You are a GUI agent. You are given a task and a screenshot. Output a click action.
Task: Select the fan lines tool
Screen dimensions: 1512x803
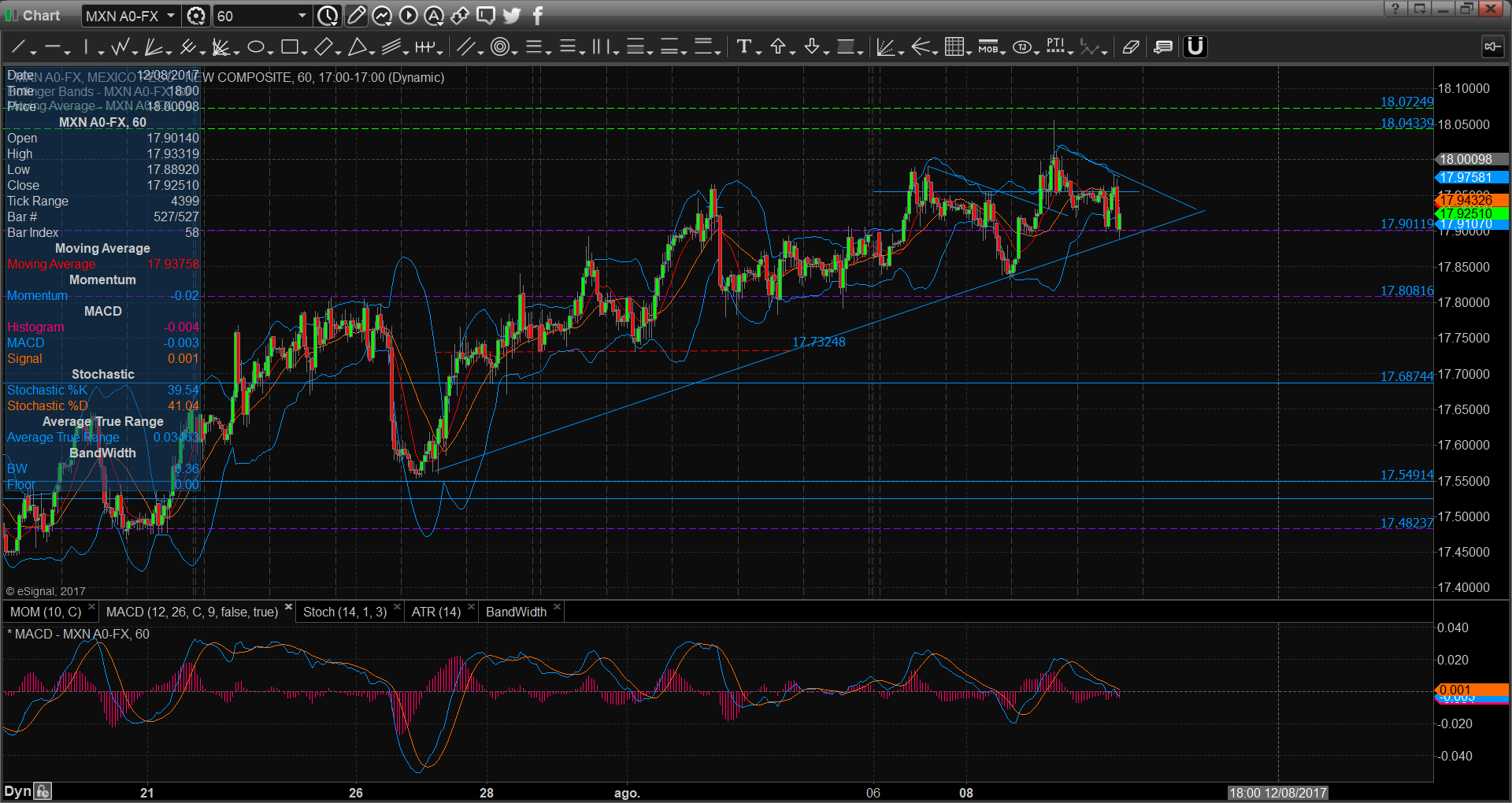click(x=153, y=47)
